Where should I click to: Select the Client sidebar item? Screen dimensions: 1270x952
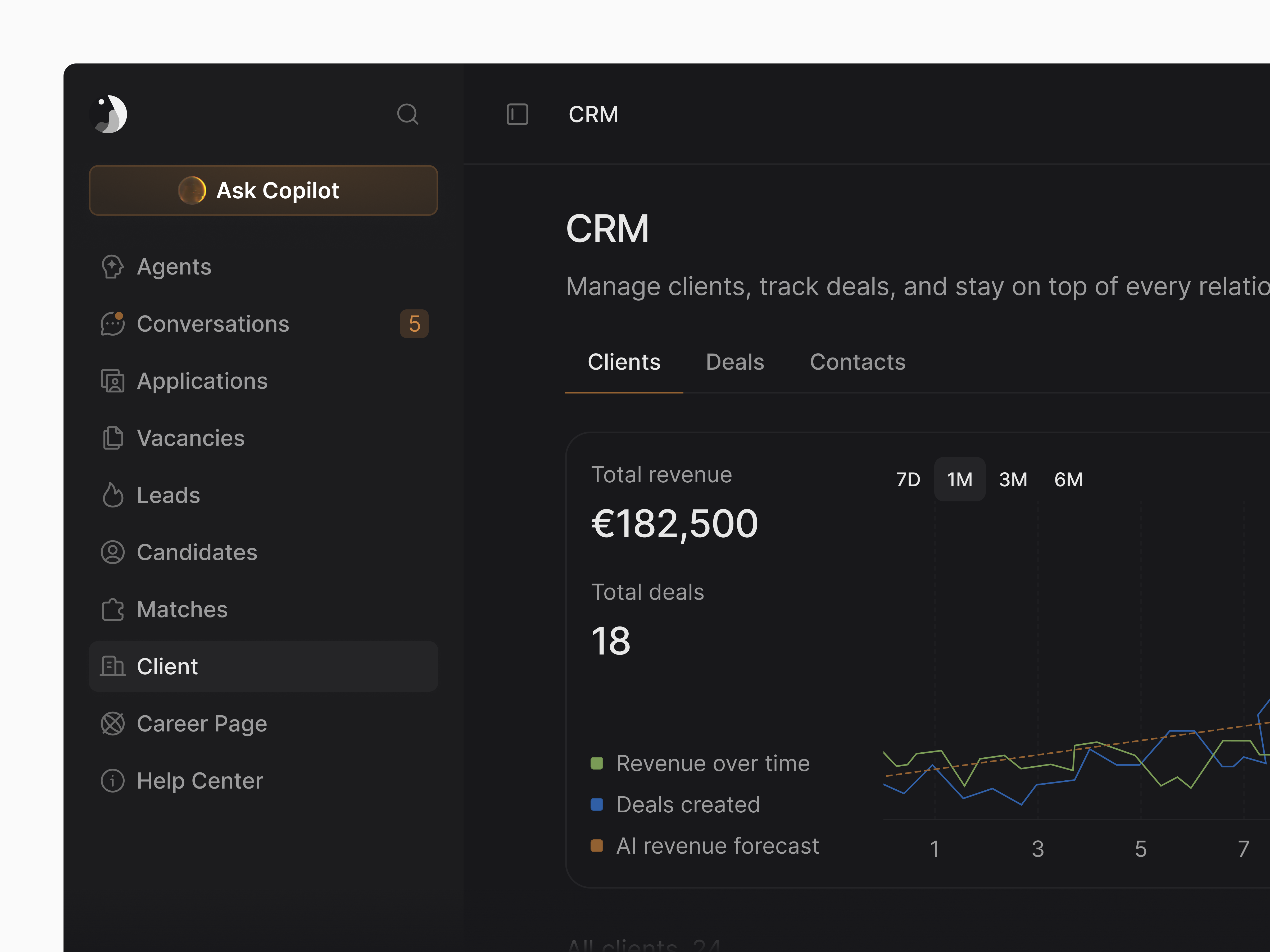click(x=264, y=666)
